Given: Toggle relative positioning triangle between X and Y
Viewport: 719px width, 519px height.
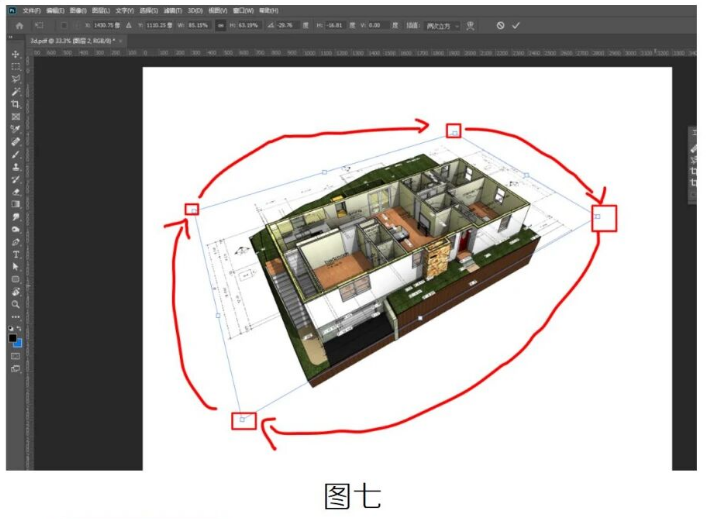Looking at the screenshot, I should [129, 26].
